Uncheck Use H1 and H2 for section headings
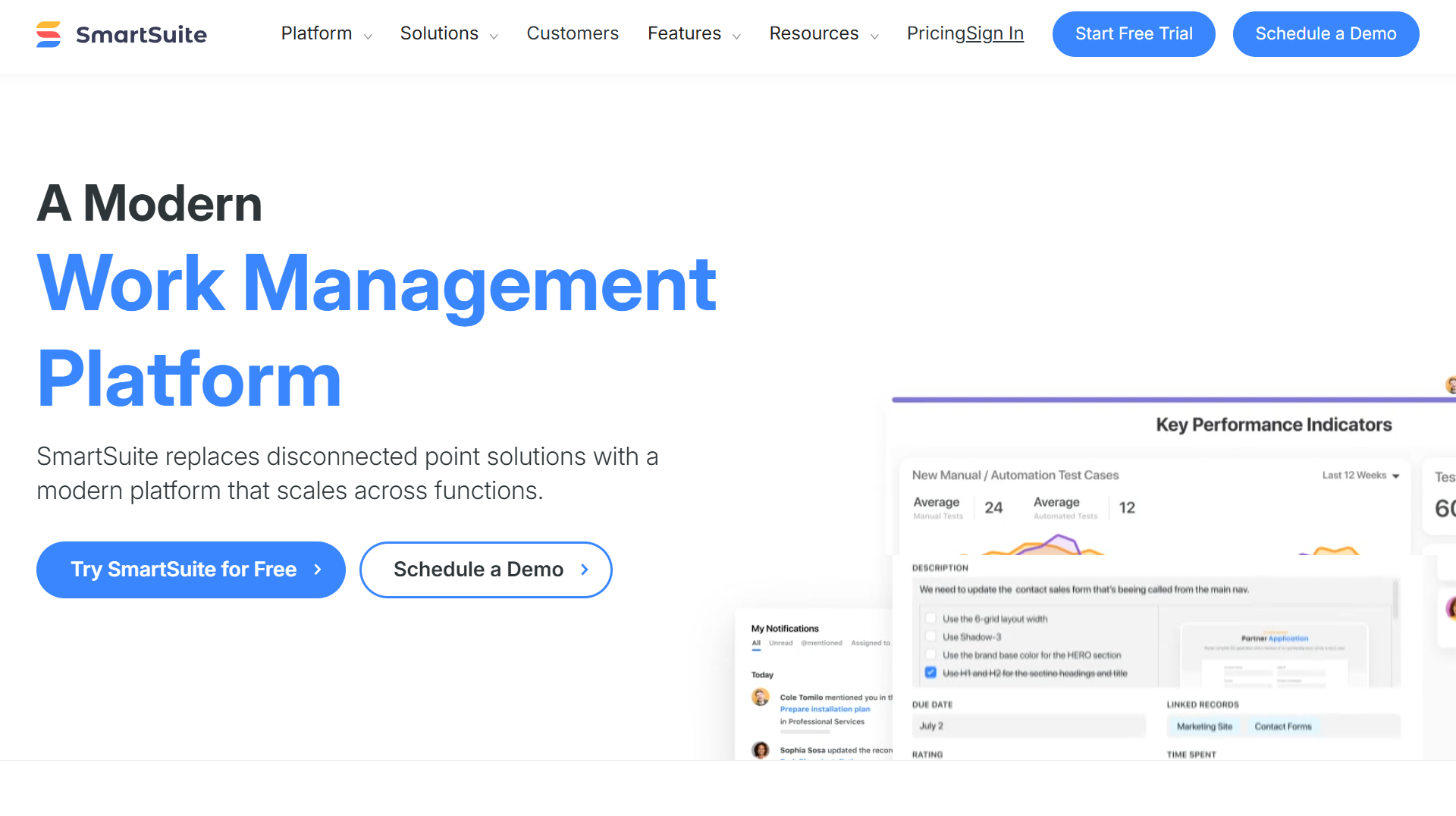Image resolution: width=1456 pixels, height=816 pixels. click(x=930, y=673)
